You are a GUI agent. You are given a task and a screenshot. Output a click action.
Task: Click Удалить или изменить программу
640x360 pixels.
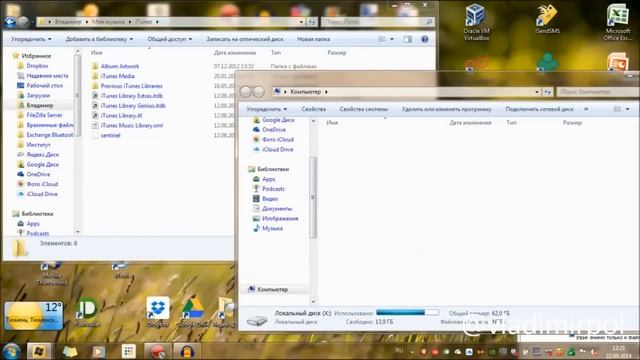[447, 109]
